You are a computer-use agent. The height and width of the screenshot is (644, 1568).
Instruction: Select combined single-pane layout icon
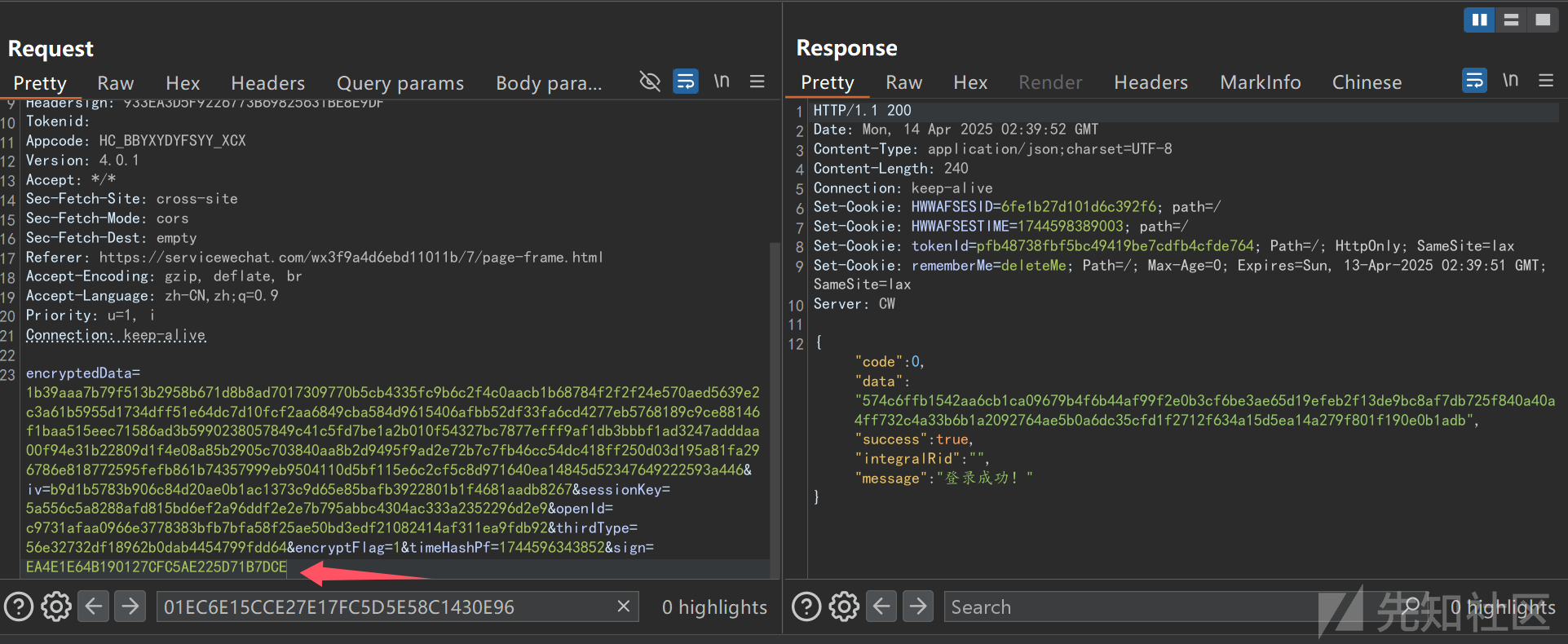click(1543, 20)
